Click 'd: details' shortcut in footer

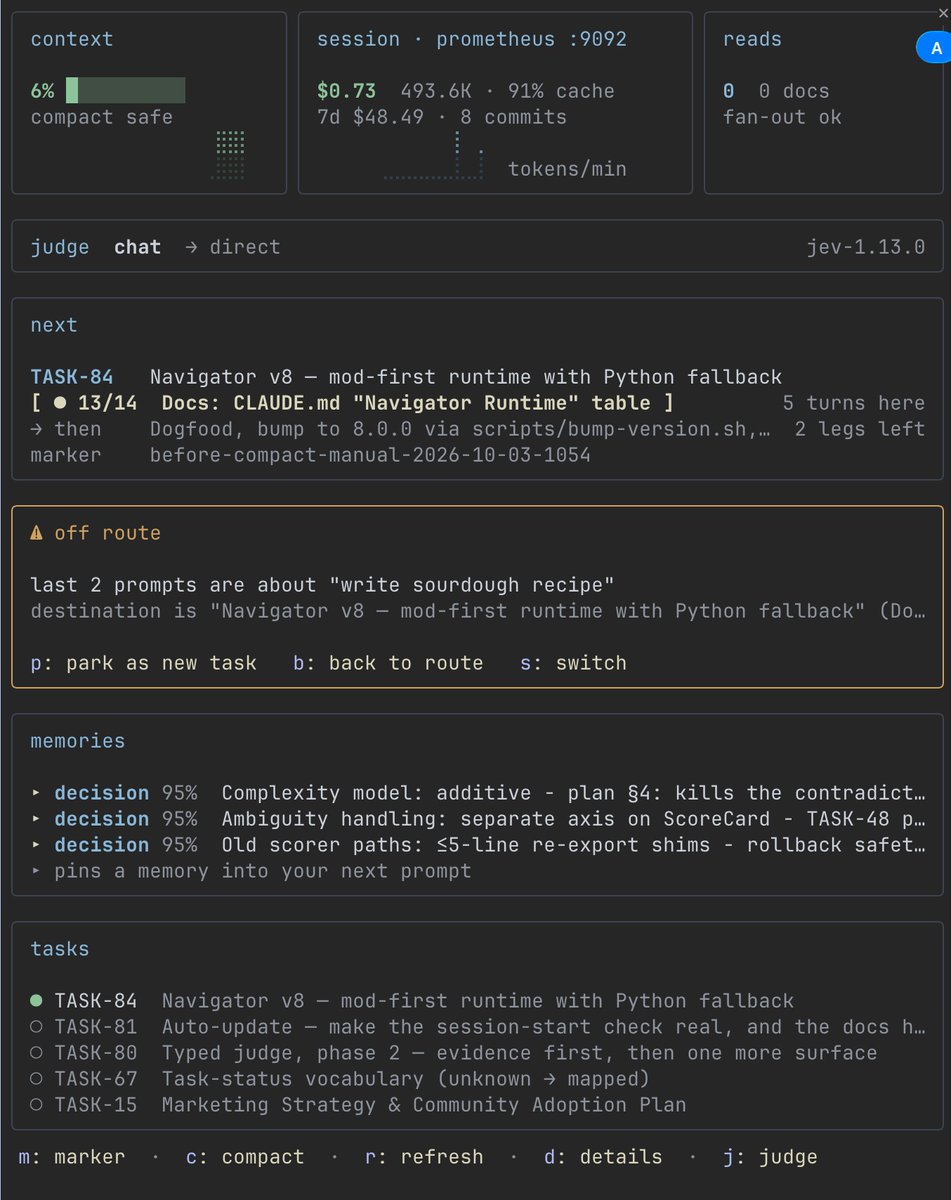point(603,1157)
